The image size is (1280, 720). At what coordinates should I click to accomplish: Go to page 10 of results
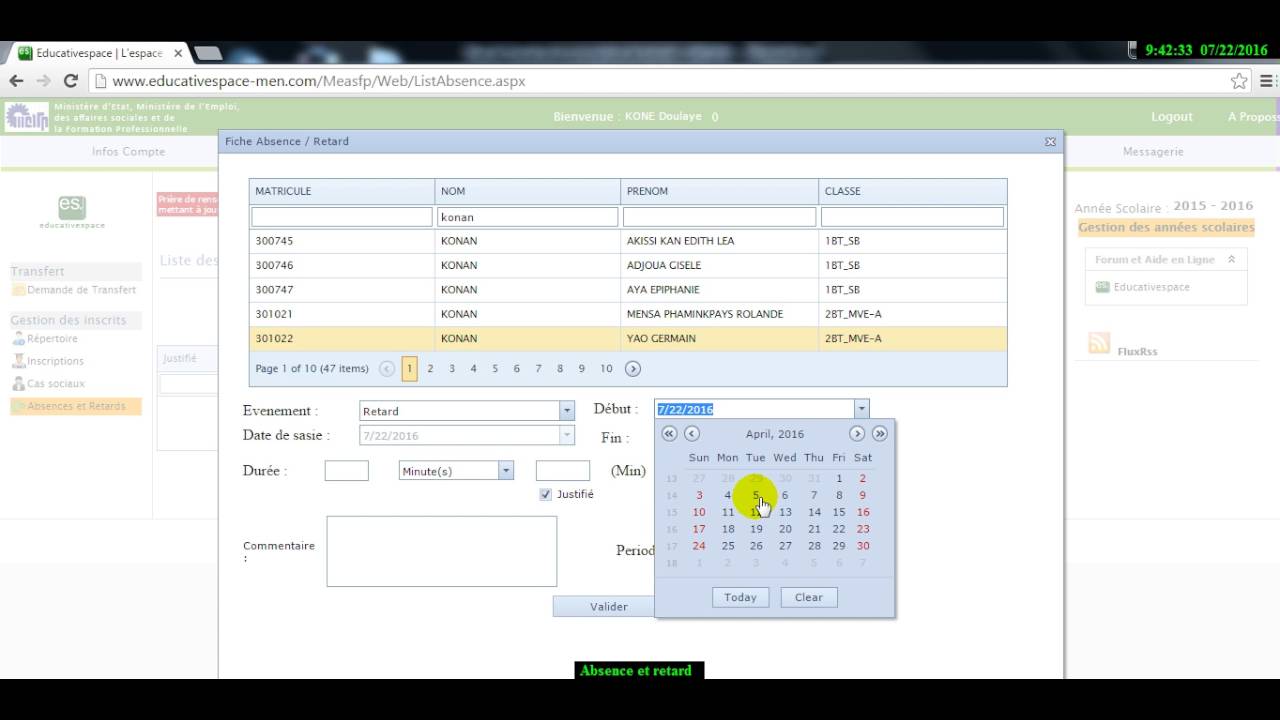coord(606,369)
